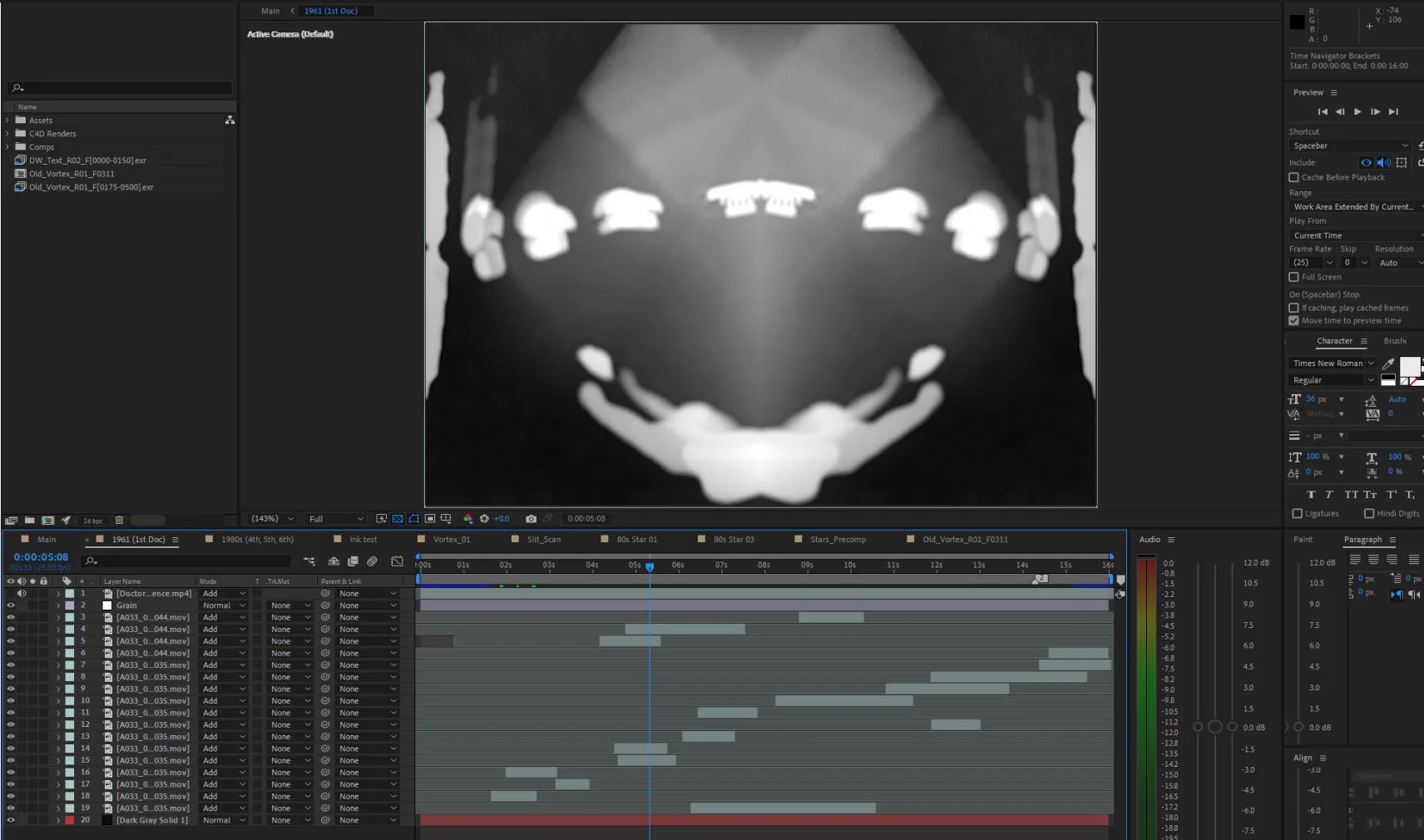Apply Small Caps text style
Viewport: 1424px width, 840px height.
(x=1370, y=495)
